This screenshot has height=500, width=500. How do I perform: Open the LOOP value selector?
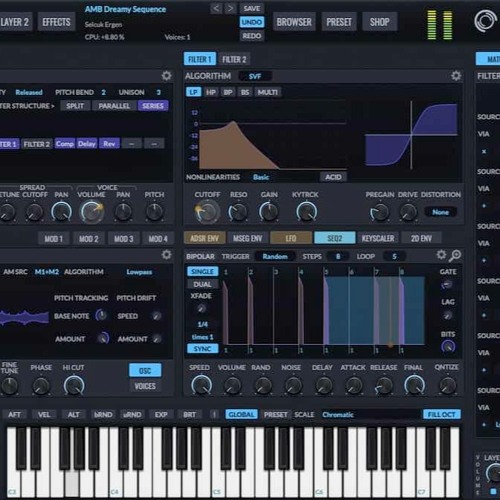pyautogui.click(x=394, y=256)
